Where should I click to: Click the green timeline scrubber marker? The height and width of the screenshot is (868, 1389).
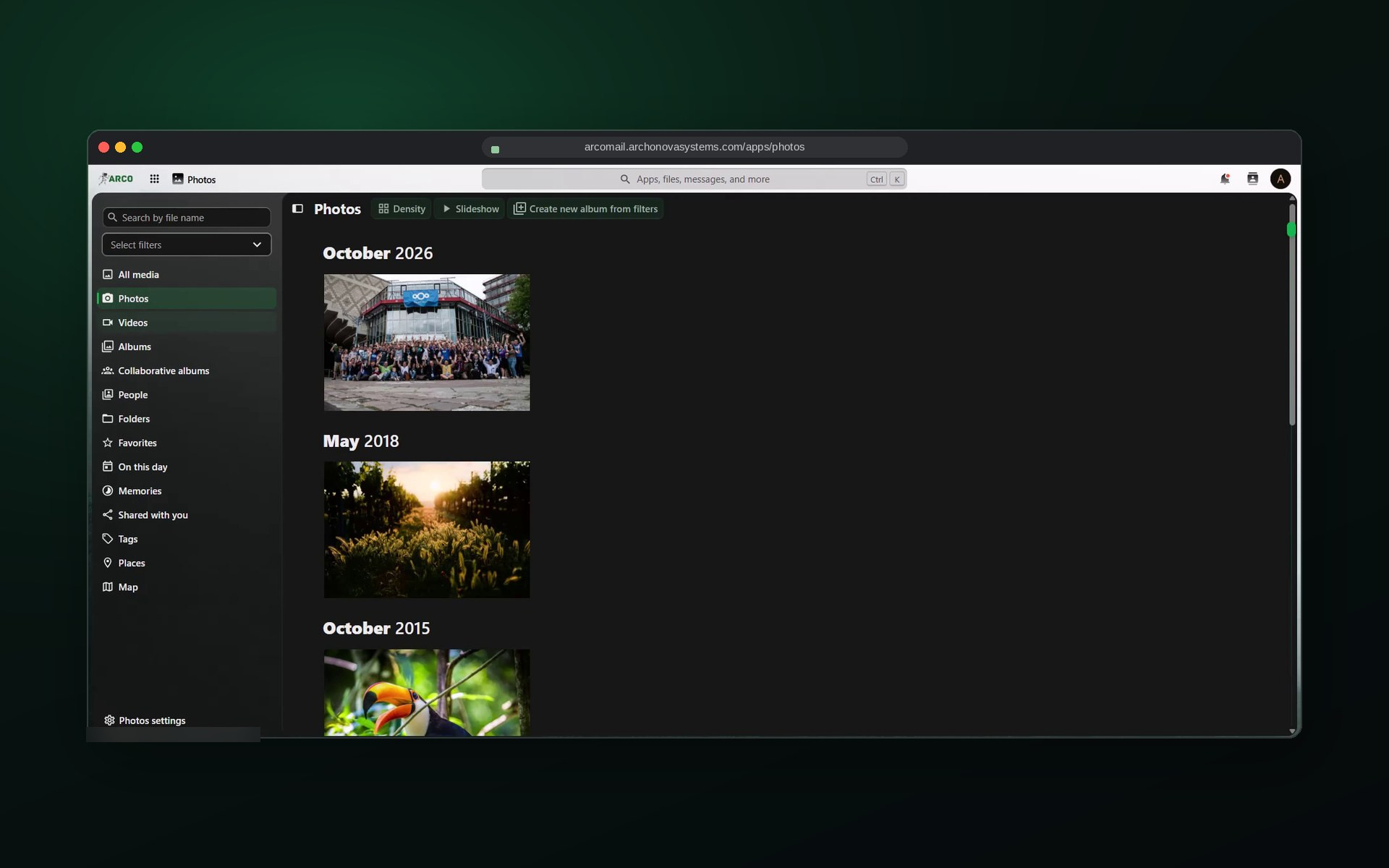[x=1291, y=229]
